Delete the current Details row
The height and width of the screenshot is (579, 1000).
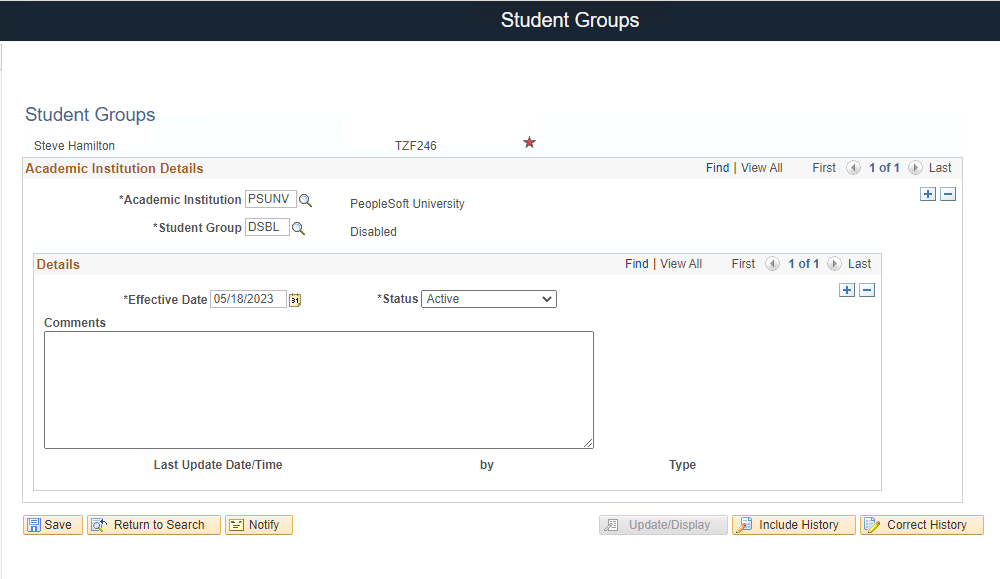pyautogui.click(x=867, y=290)
